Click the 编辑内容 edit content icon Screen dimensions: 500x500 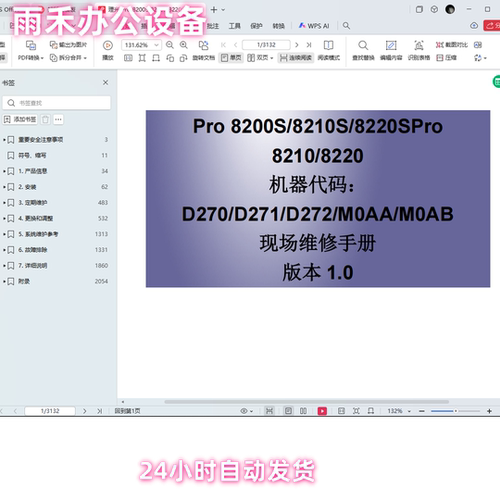tap(391, 45)
